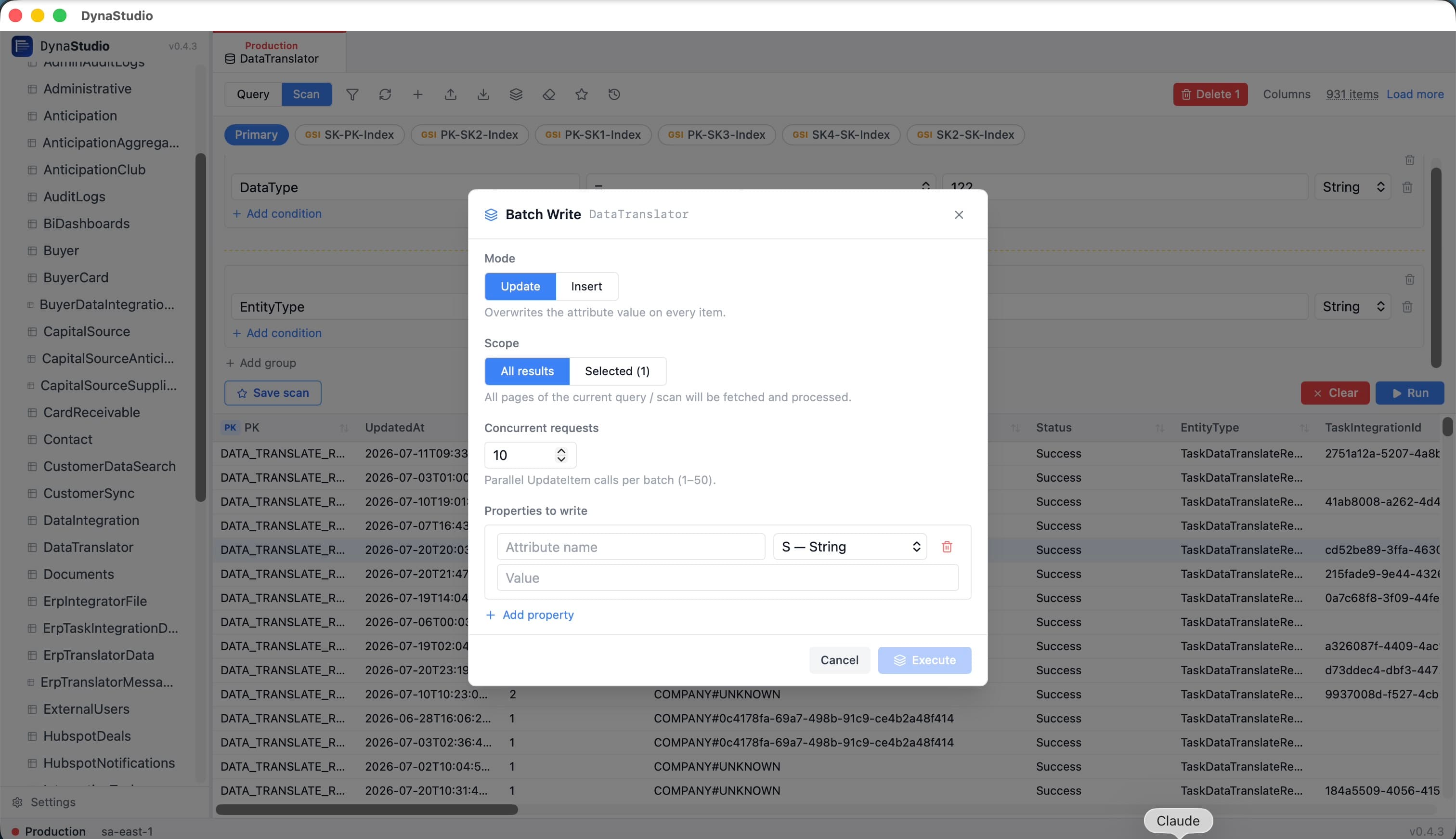The image size is (1456, 839).
Task: Select GSI SK-PK-Index pill
Action: pyautogui.click(x=350, y=135)
